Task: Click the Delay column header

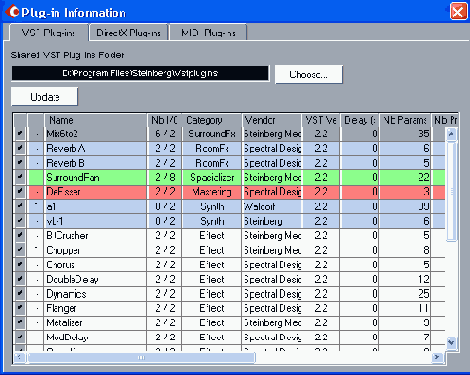Action: coord(360,120)
